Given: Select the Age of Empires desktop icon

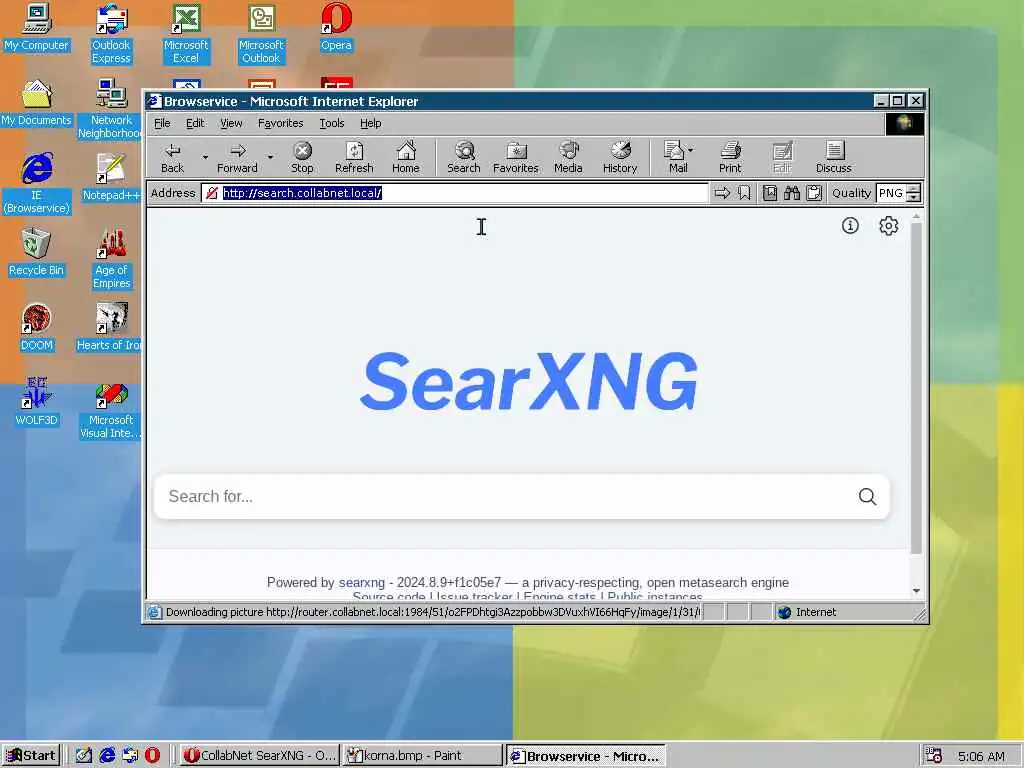Looking at the screenshot, I should 111,259.
